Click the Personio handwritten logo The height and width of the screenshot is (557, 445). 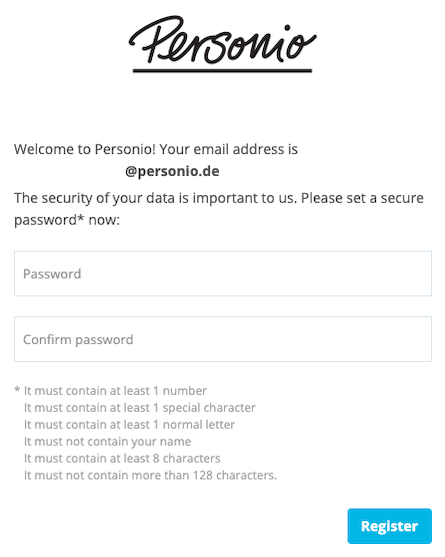(x=222, y=43)
